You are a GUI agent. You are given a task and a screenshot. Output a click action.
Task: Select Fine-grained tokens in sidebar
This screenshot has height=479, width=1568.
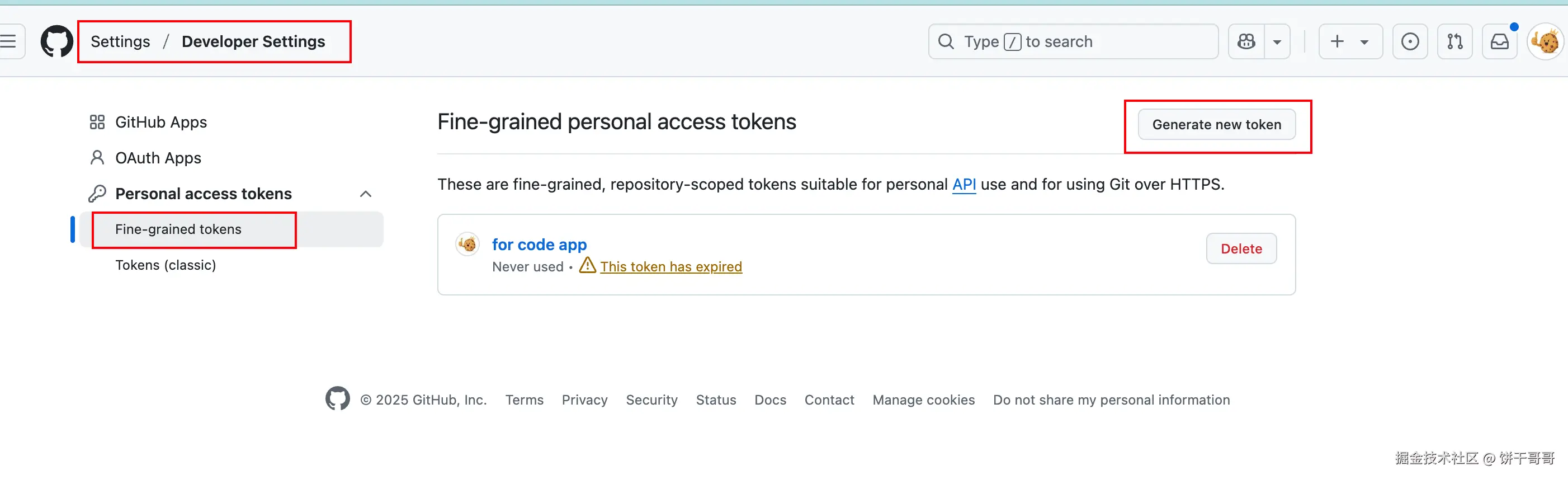pyautogui.click(x=178, y=229)
